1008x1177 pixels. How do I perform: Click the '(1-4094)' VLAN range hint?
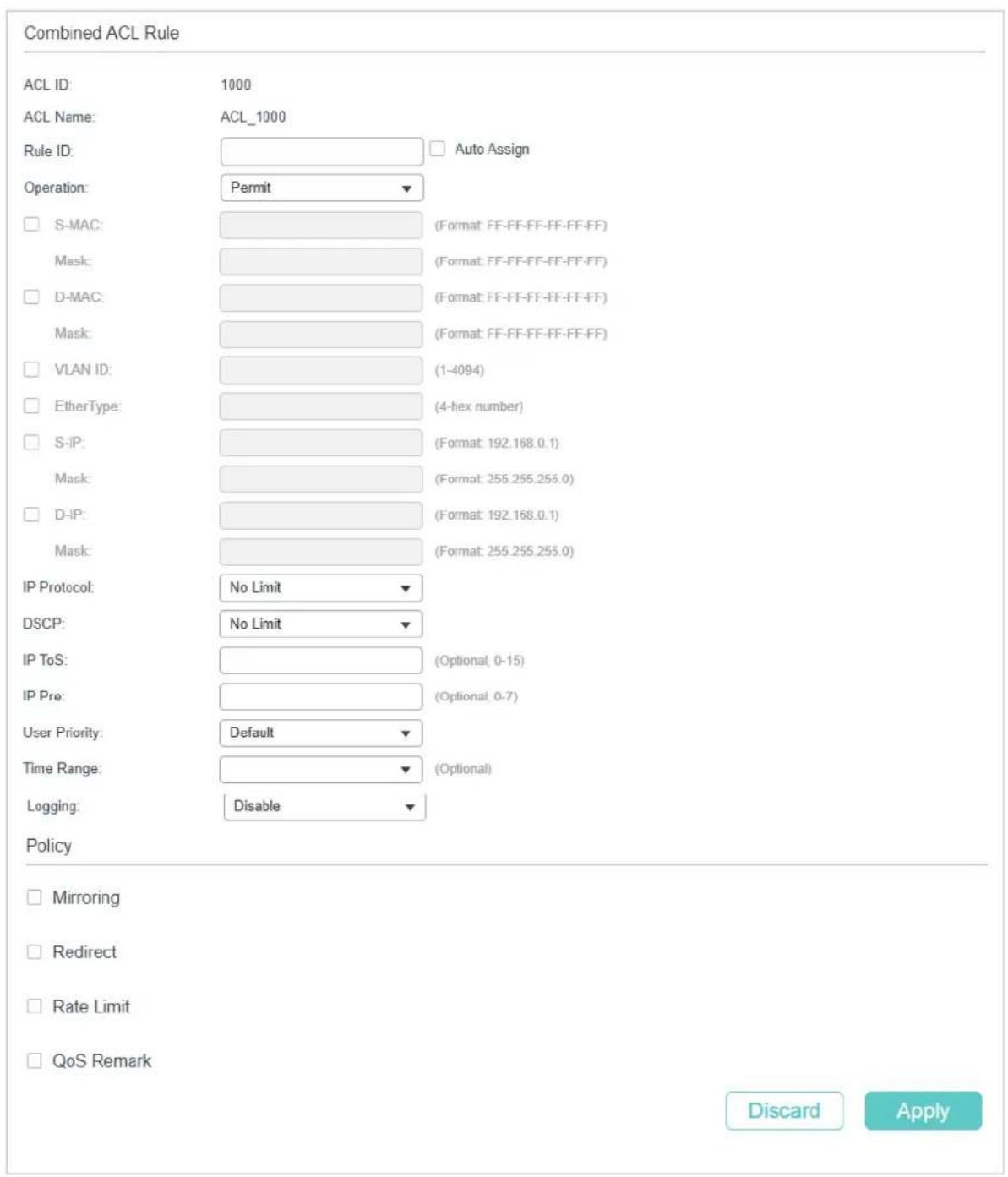(x=460, y=370)
